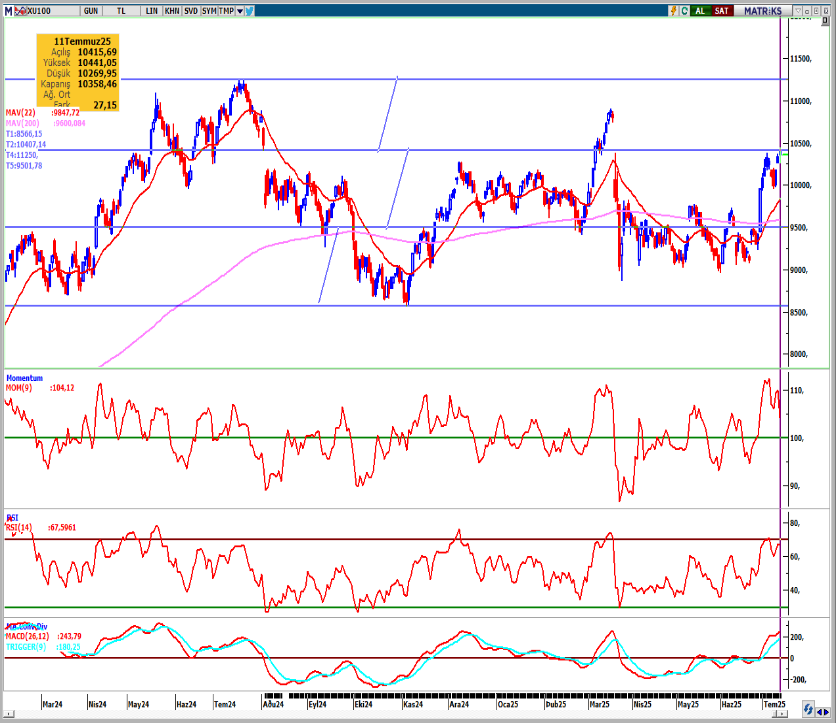Click the XU100 symbol field
The height and width of the screenshot is (723, 836).
[51, 11]
